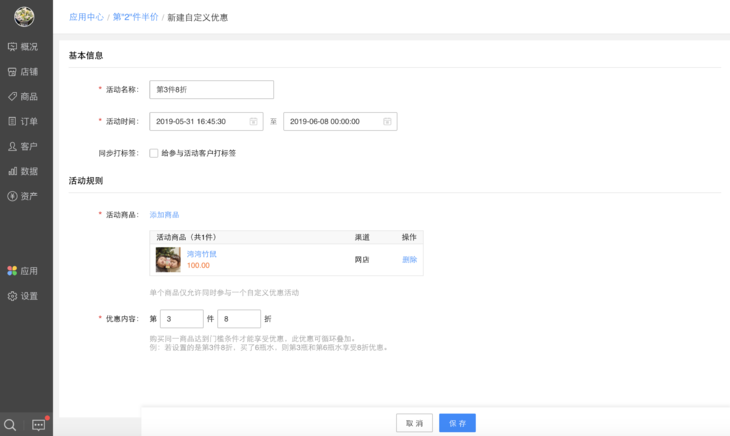The height and width of the screenshot is (436, 730).
Task: Open 资产 assets section
Action: [x=24, y=197]
